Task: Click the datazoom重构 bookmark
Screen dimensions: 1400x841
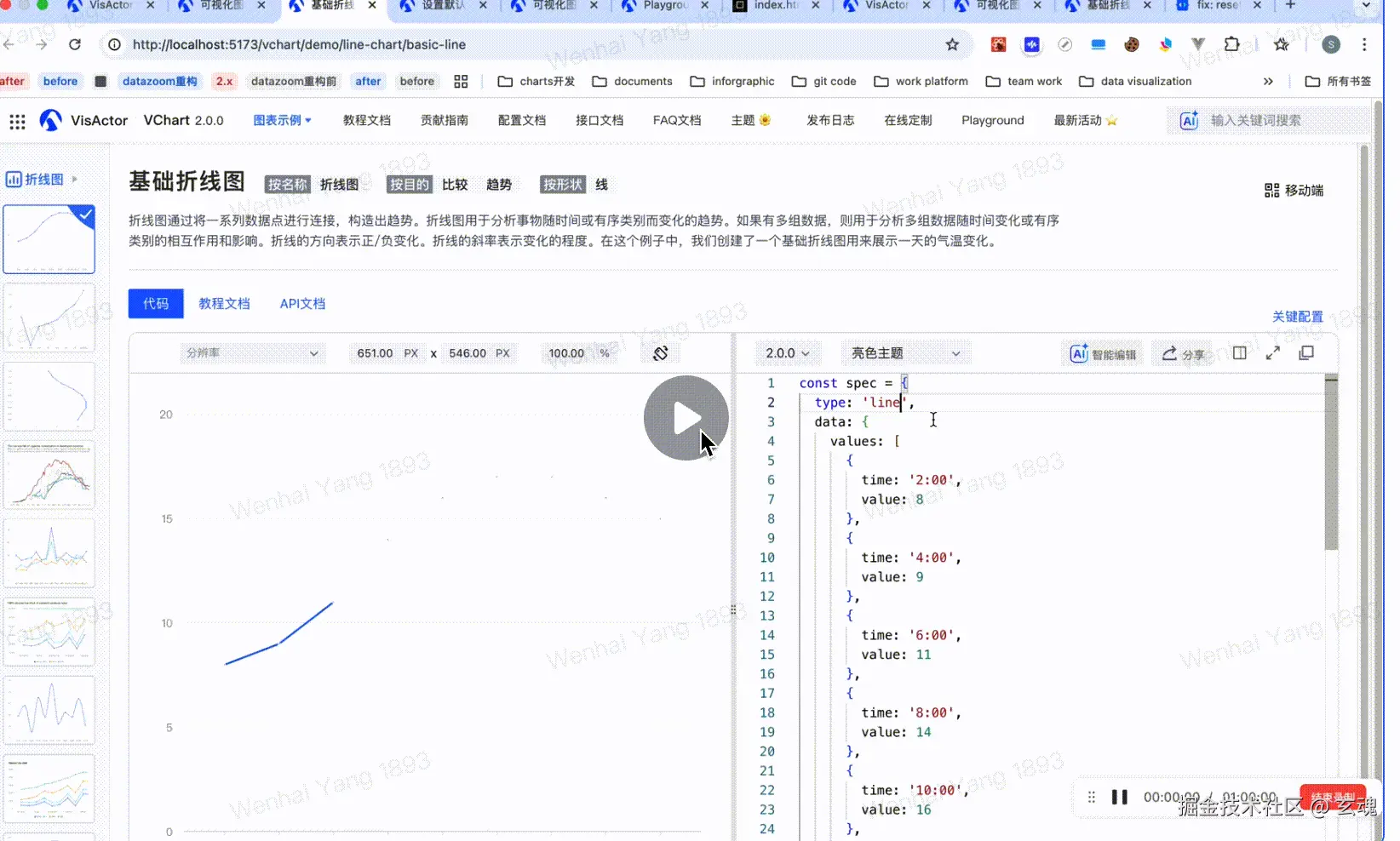Action: pyautogui.click(x=159, y=82)
